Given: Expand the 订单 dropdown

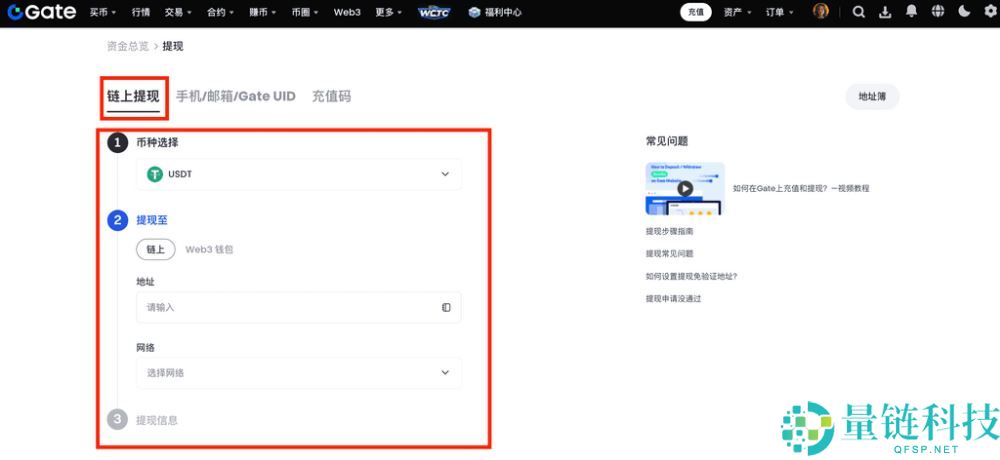Looking at the screenshot, I should 780,12.
